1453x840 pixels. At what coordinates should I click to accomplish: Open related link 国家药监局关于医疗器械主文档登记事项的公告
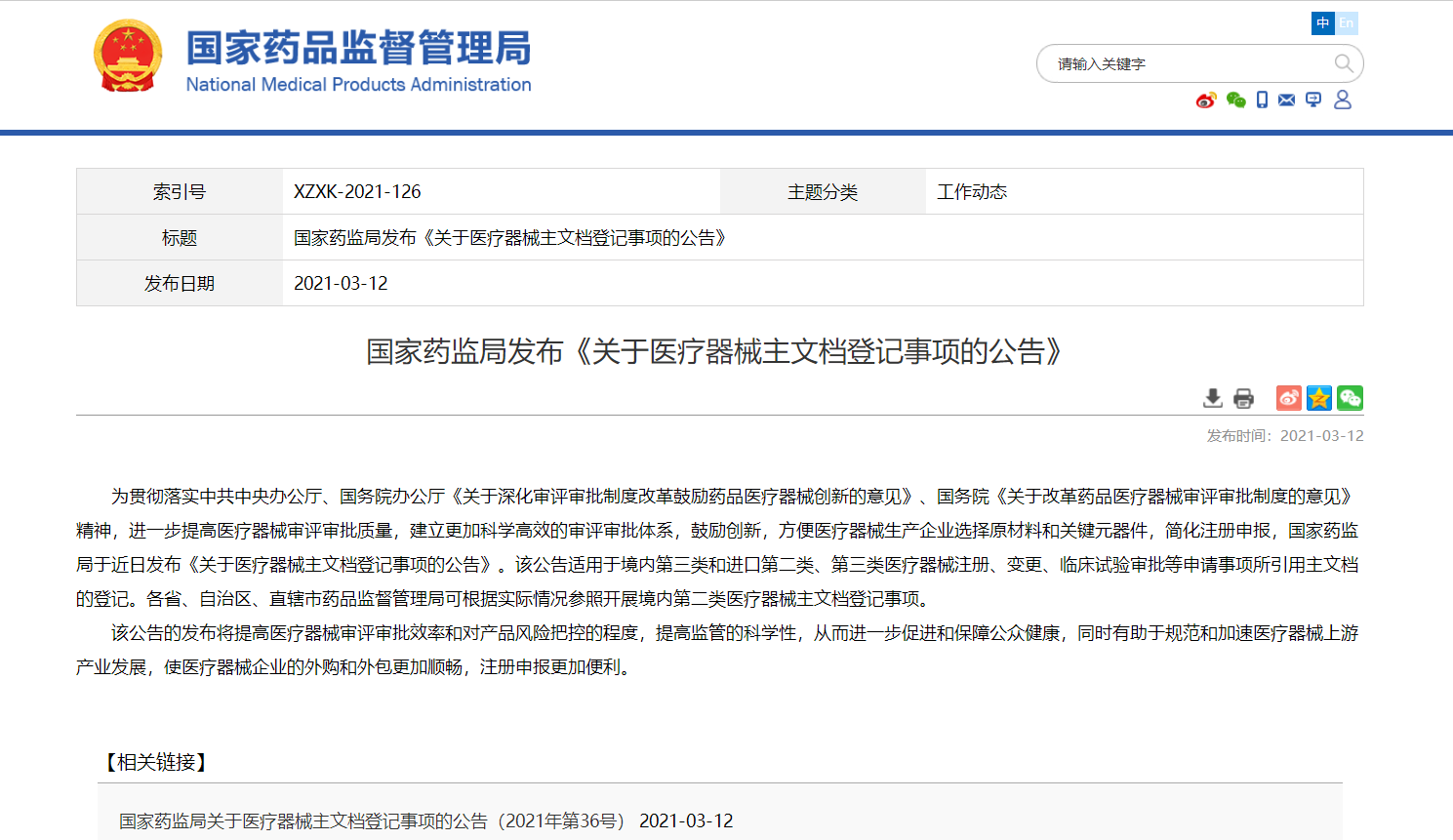click(x=372, y=821)
